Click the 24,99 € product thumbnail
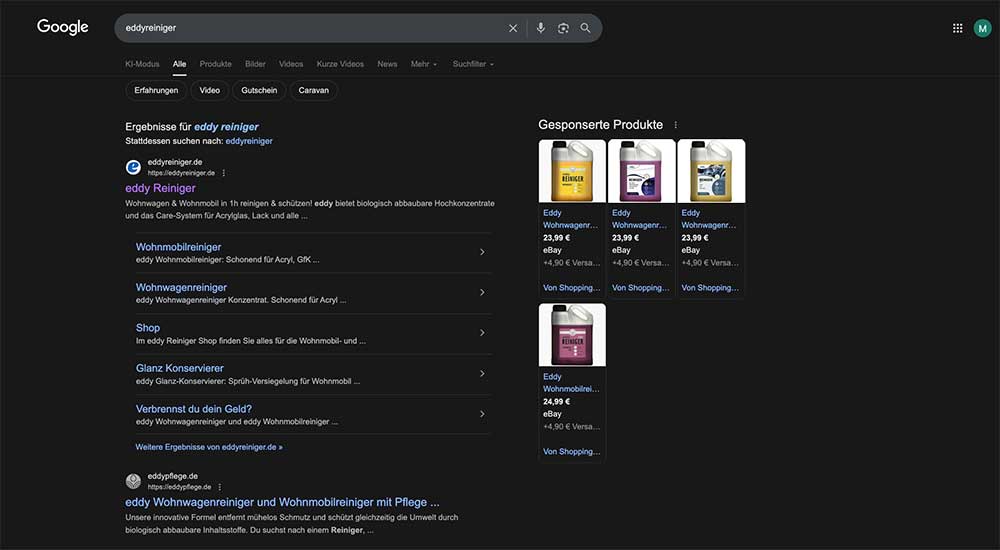The image size is (1000, 550). [x=572, y=336]
